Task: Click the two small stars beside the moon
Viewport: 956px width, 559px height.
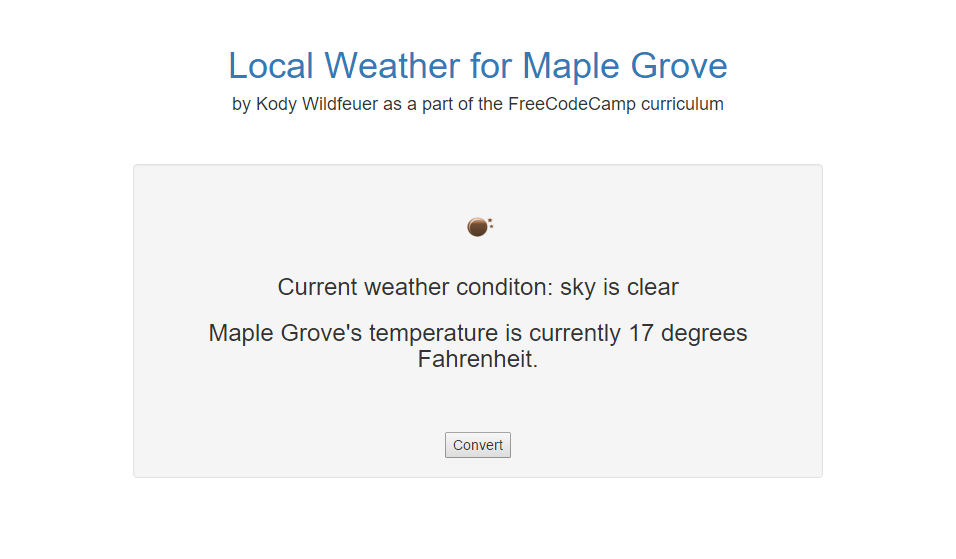Action: pos(491,223)
